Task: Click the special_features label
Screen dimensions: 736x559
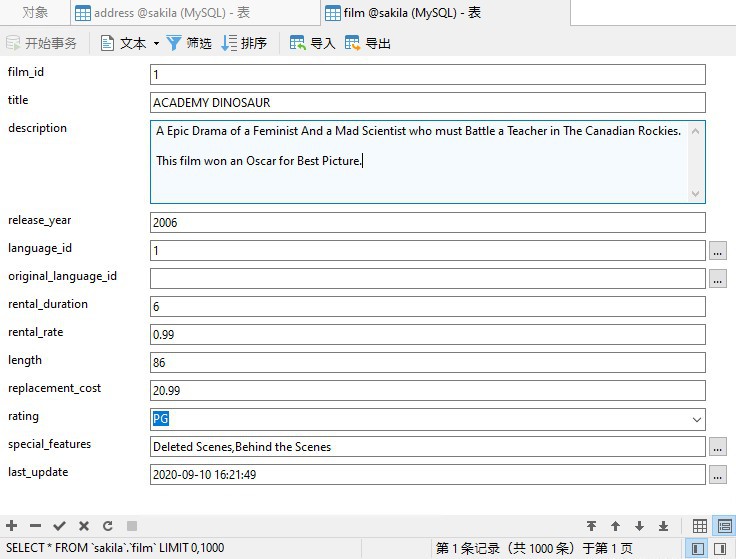Action: click(49, 444)
